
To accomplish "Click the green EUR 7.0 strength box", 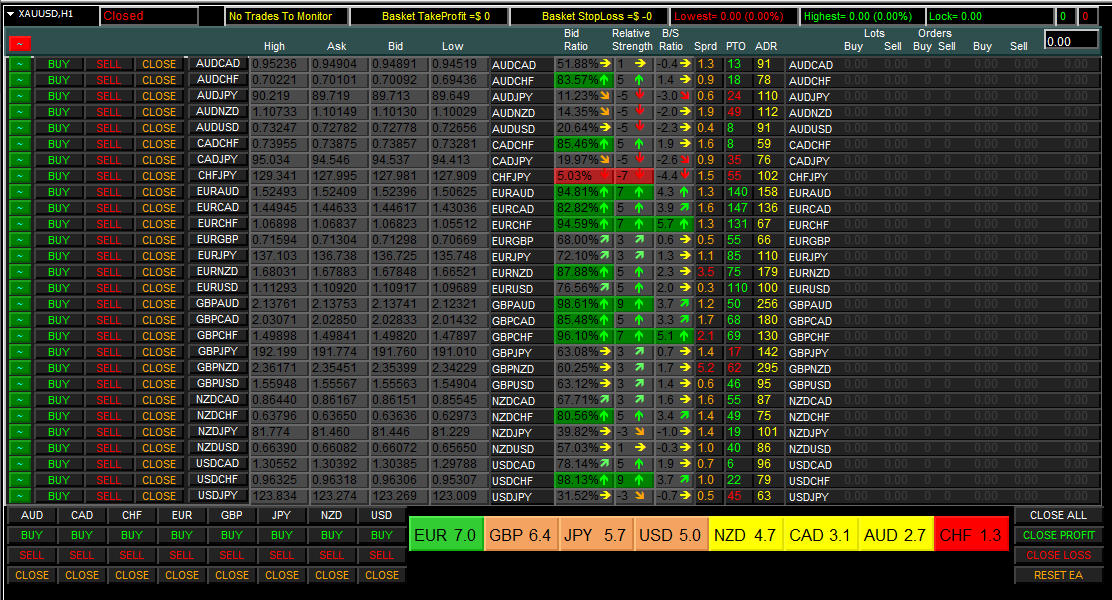I will tap(445, 535).
